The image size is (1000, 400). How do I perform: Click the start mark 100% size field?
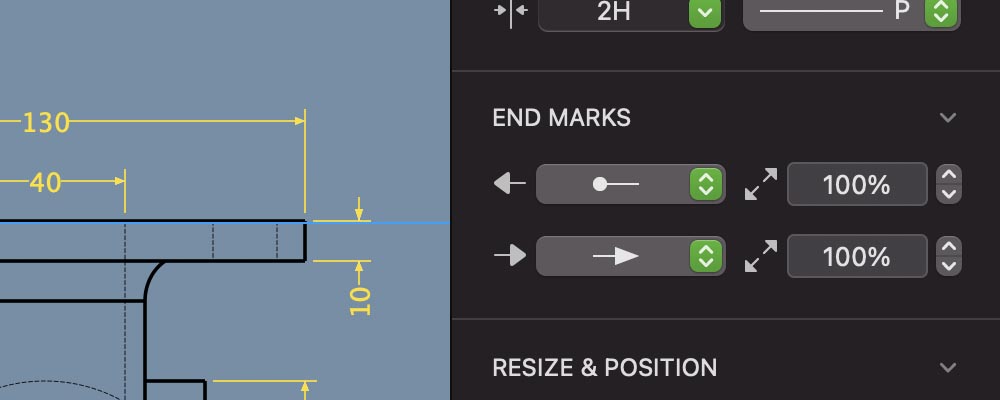pyautogui.click(x=856, y=184)
